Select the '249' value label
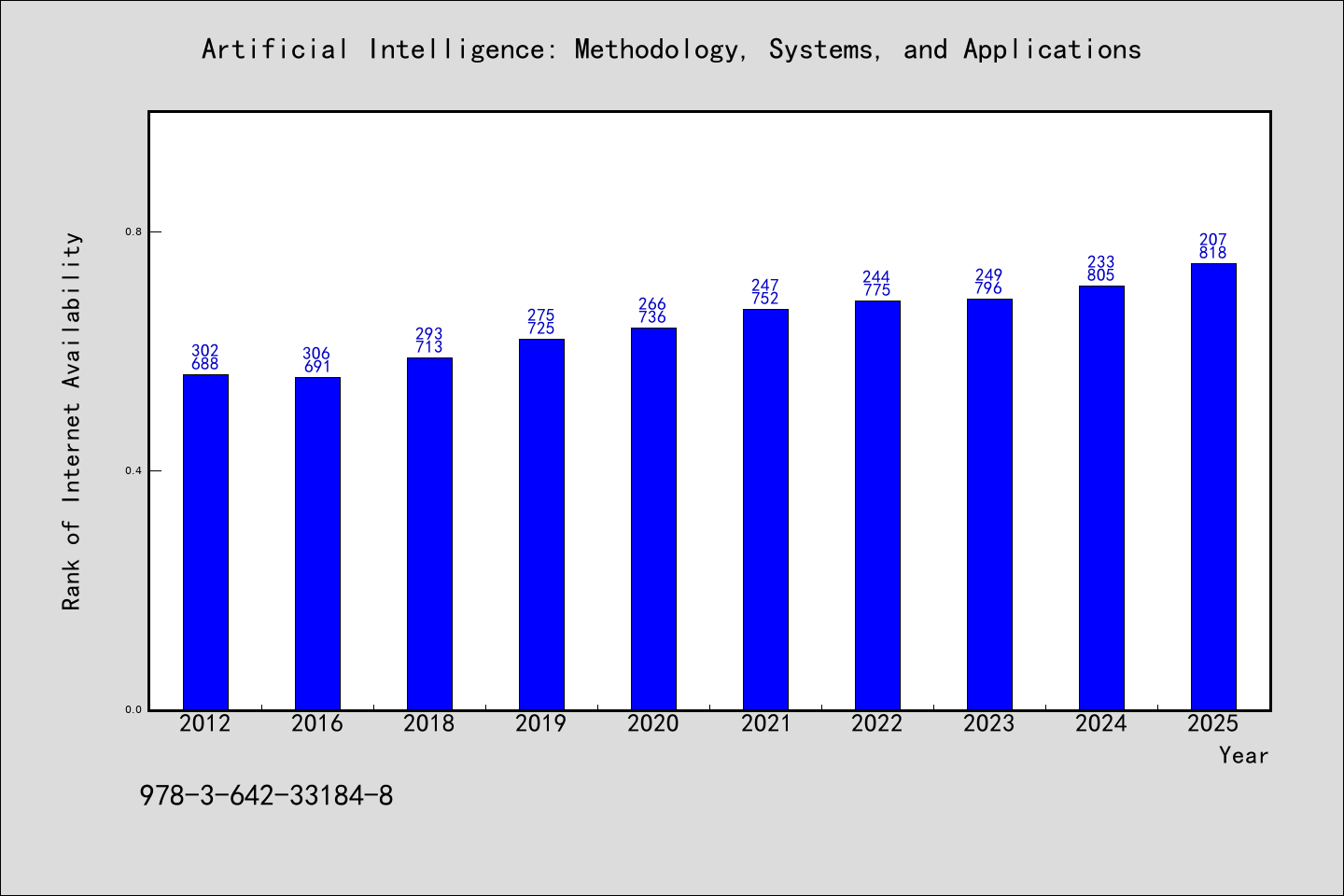Screen dimensions: 1344x896 (x=989, y=275)
